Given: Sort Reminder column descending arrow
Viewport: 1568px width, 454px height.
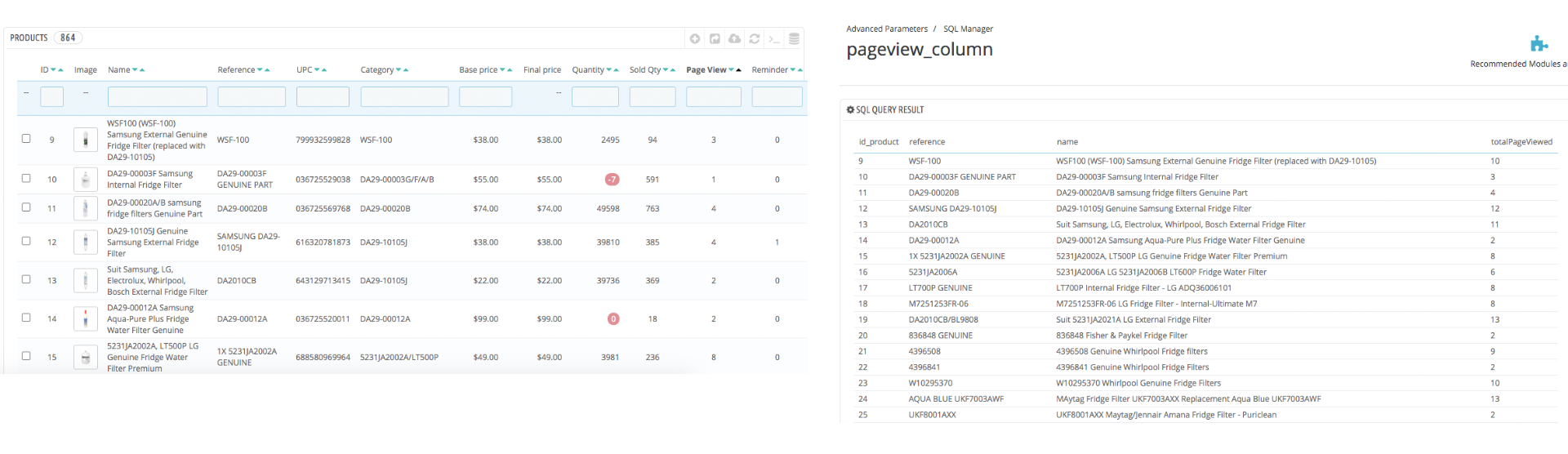Looking at the screenshot, I should (x=793, y=70).
